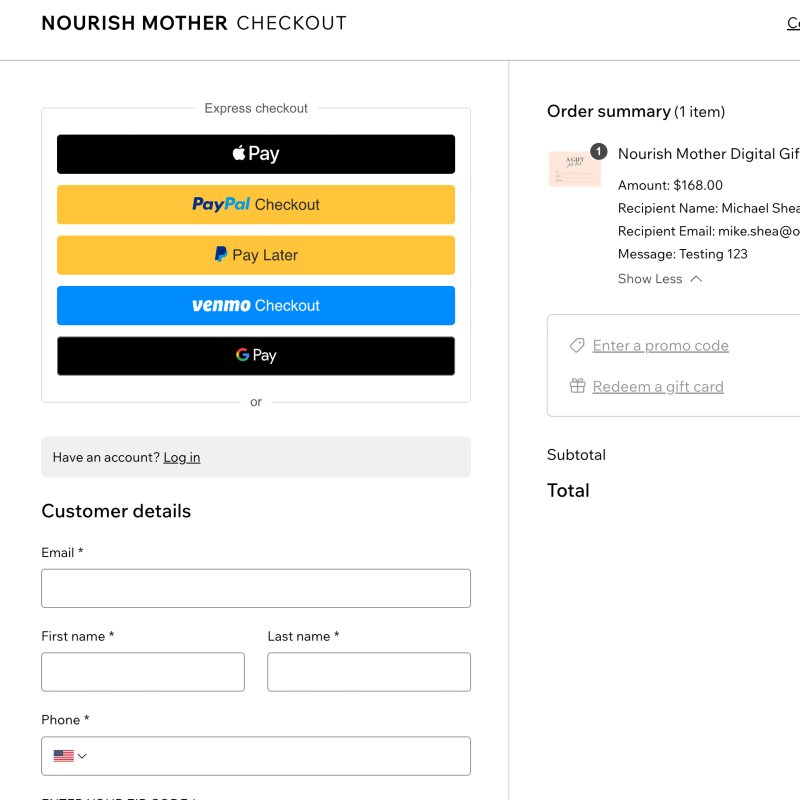Click the gift card present icon
The width and height of the screenshot is (800, 800).
pos(577,386)
